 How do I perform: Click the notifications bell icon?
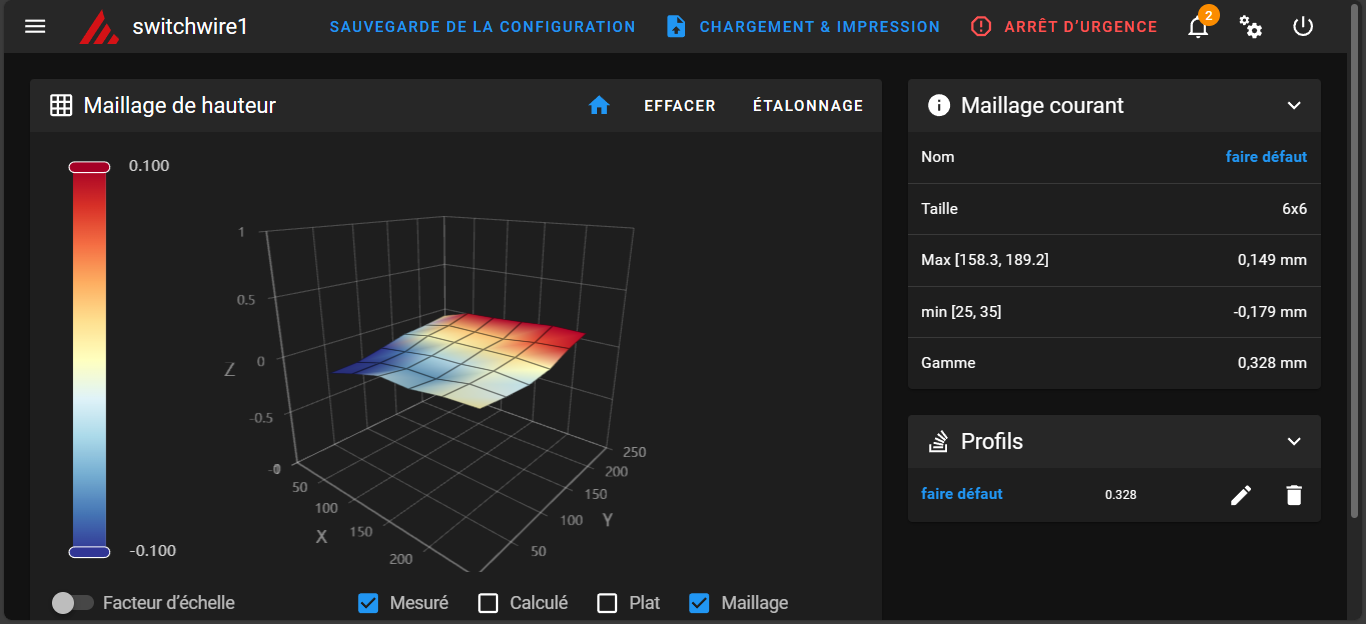click(x=1198, y=27)
